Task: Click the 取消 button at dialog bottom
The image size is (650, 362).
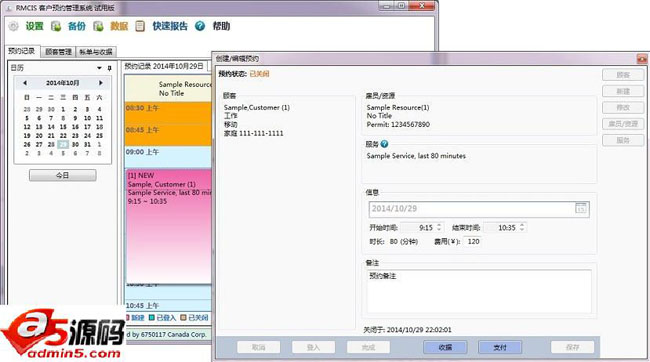Action: pyautogui.click(x=259, y=347)
